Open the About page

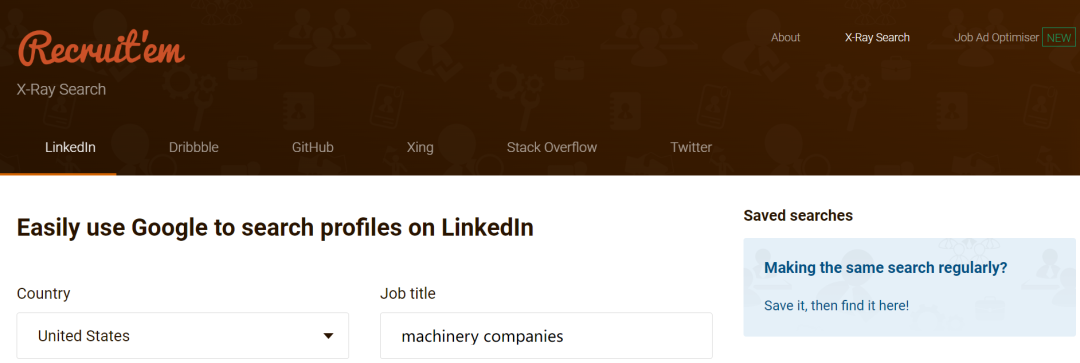785,37
